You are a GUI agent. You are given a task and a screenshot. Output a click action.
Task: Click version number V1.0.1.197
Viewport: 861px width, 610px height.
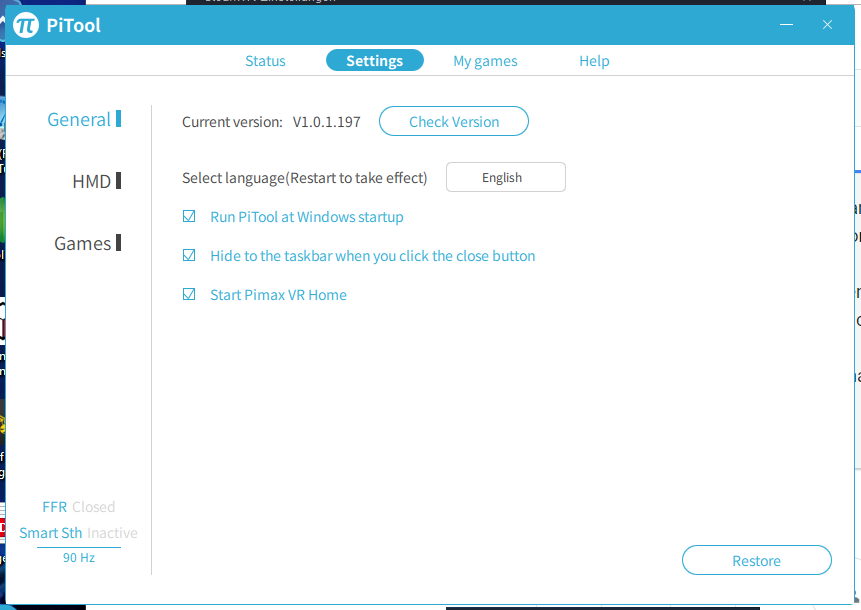[x=327, y=122]
